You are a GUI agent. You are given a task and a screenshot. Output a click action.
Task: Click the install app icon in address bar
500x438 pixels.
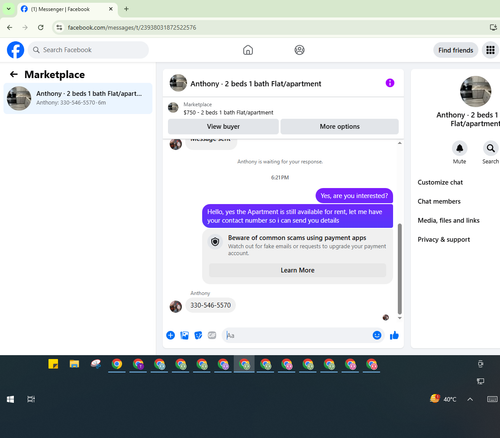click(x=493, y=27)
